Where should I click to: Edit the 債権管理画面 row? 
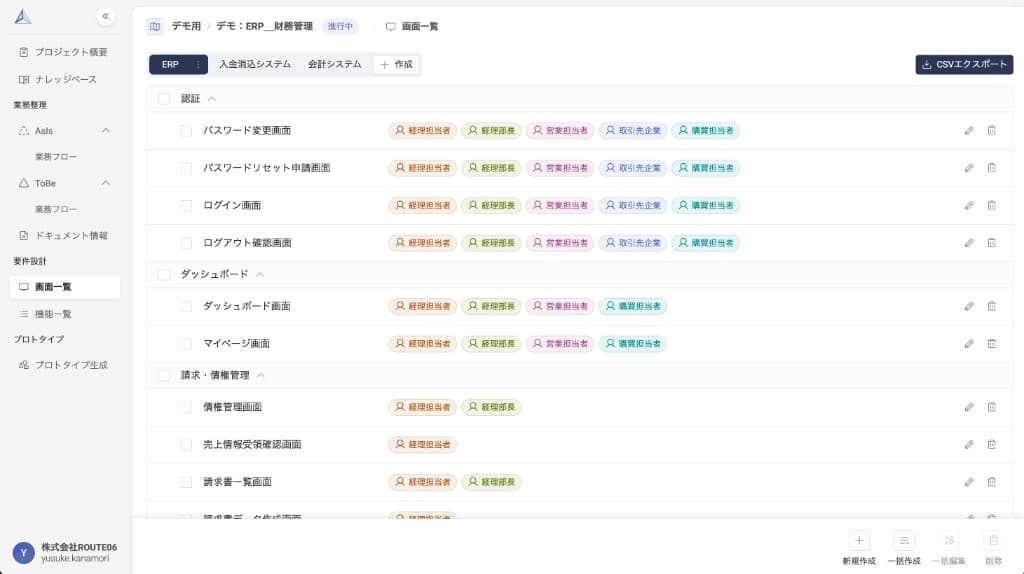click(x=969, y=407)
